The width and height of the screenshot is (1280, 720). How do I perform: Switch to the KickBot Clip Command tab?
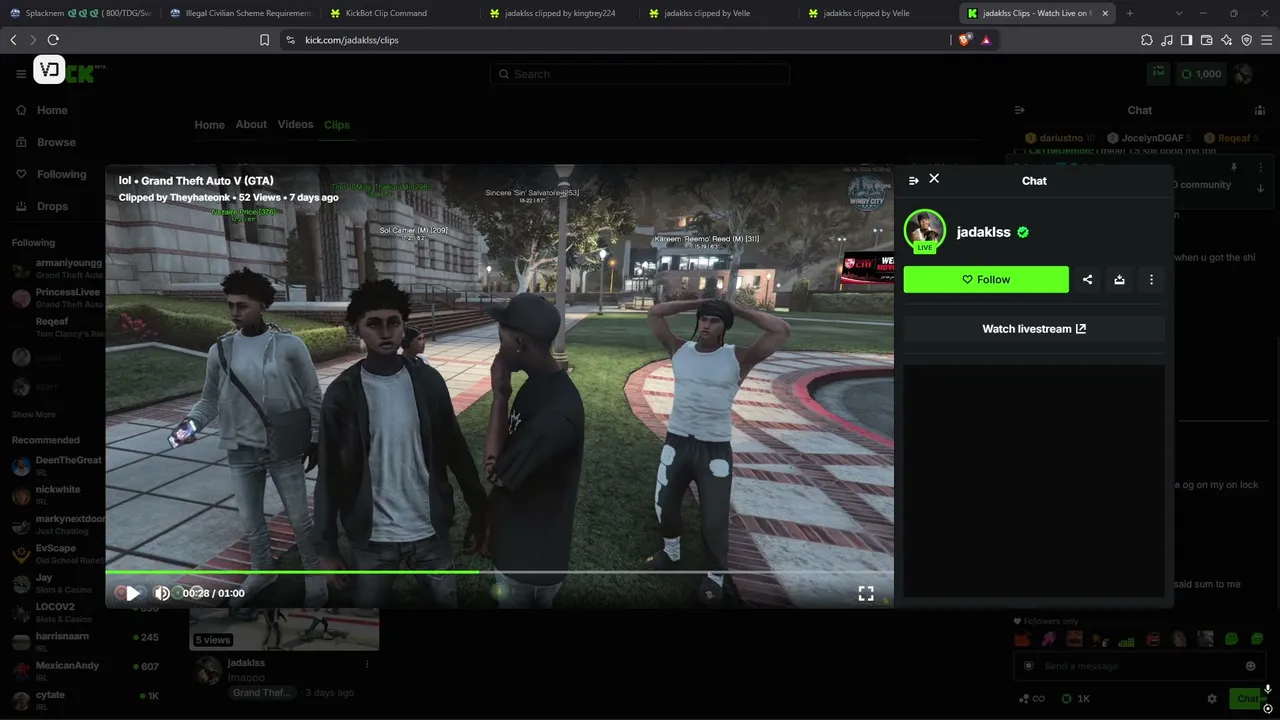(400, 13)
